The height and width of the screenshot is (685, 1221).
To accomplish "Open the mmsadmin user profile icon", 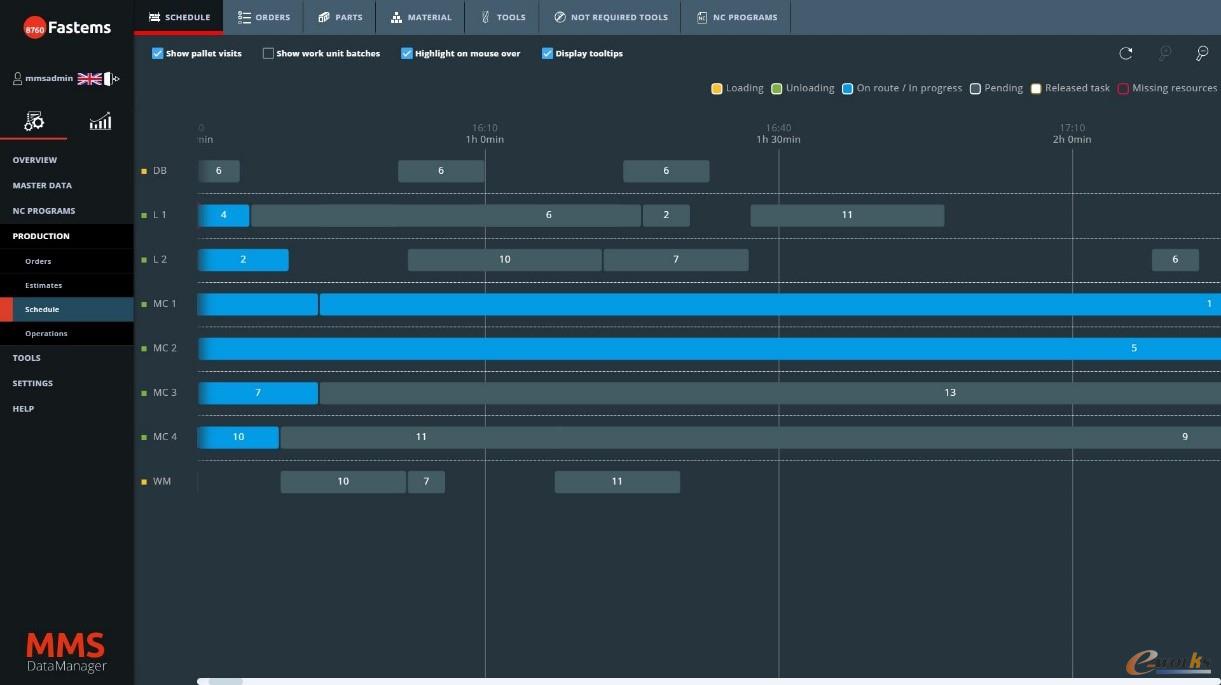I will [x=17, y=78].
